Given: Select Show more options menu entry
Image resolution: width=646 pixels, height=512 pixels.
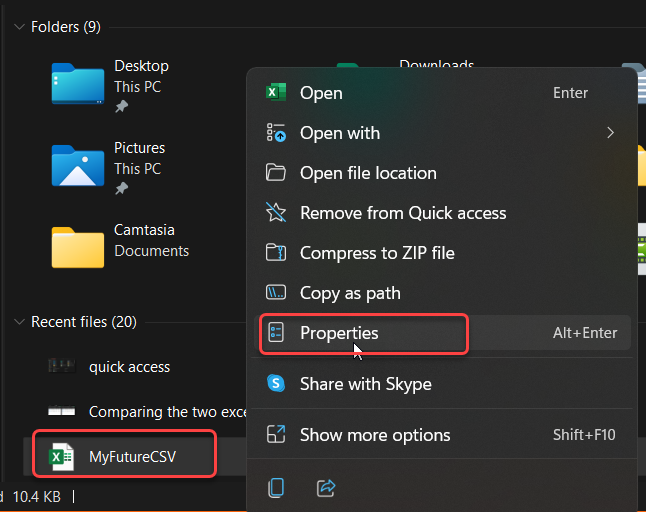Looking at the screenshot, I should point(375,435).
